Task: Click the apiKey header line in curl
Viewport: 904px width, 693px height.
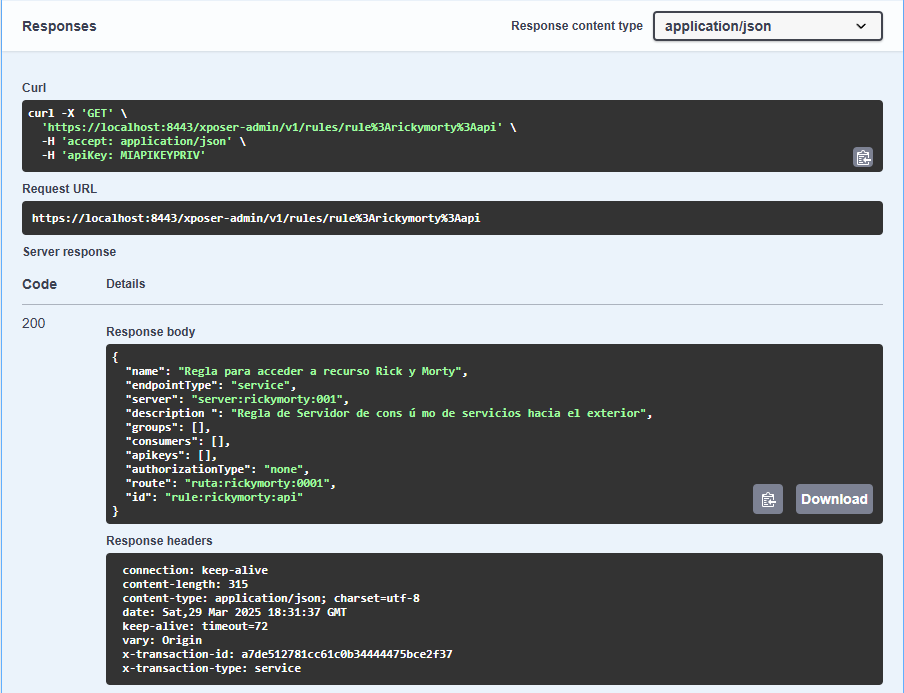Action: point(123,156)
